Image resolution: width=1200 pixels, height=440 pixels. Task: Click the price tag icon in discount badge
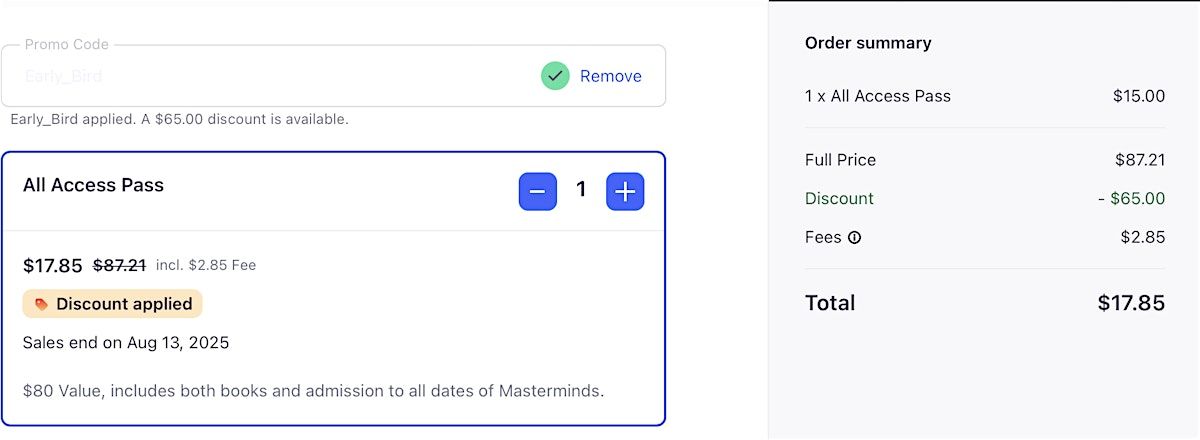41,304
